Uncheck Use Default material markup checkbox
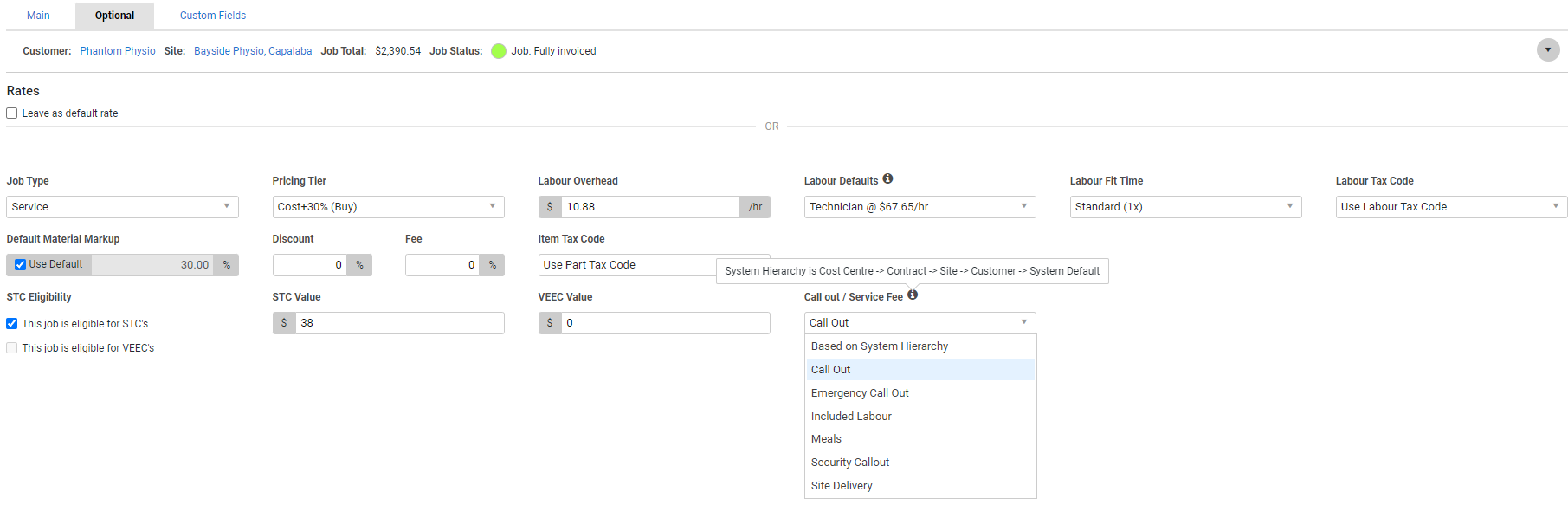Screen dimensions: 1568x505 point(20,265)
